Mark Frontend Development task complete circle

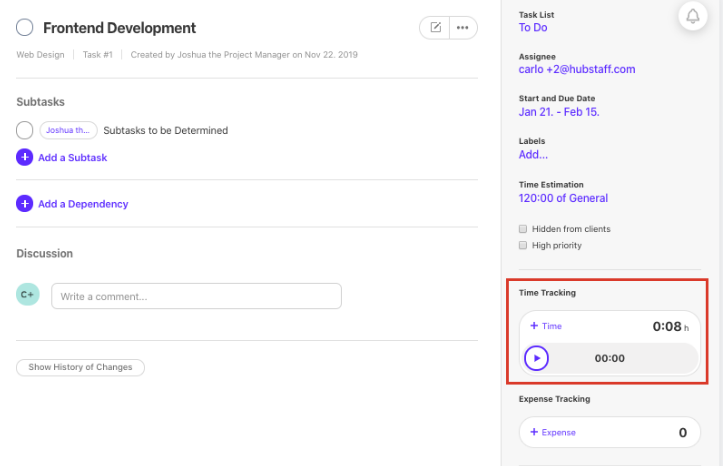click(x=25, y=28)
